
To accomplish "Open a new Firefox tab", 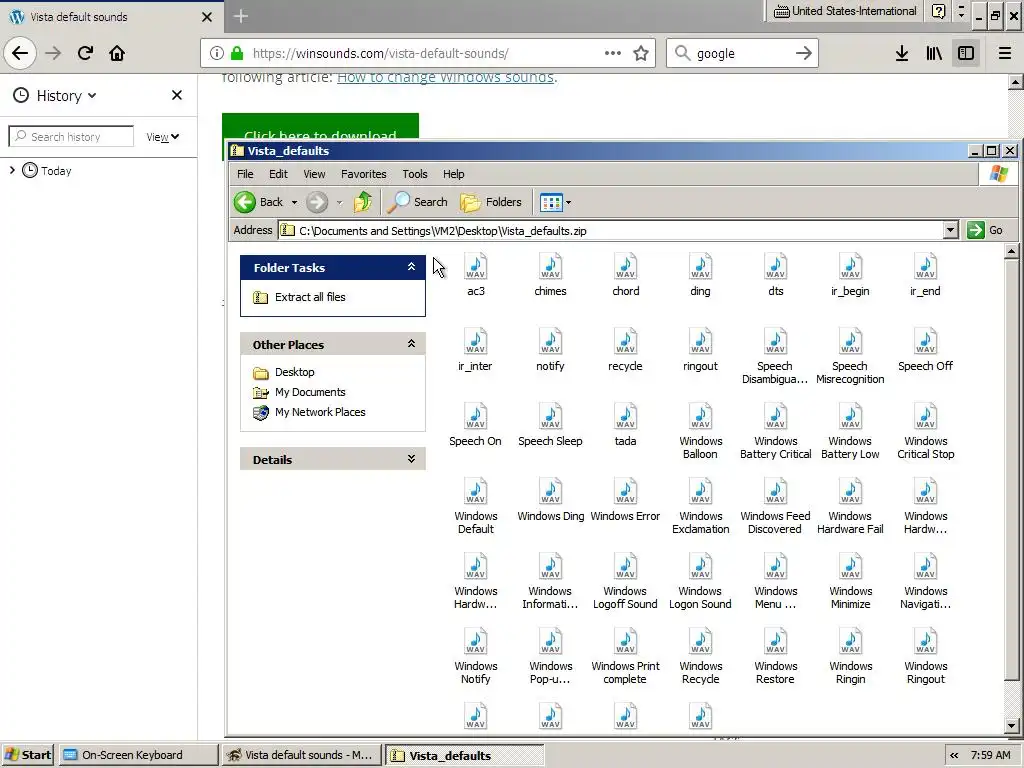I will tap(240, 16).
